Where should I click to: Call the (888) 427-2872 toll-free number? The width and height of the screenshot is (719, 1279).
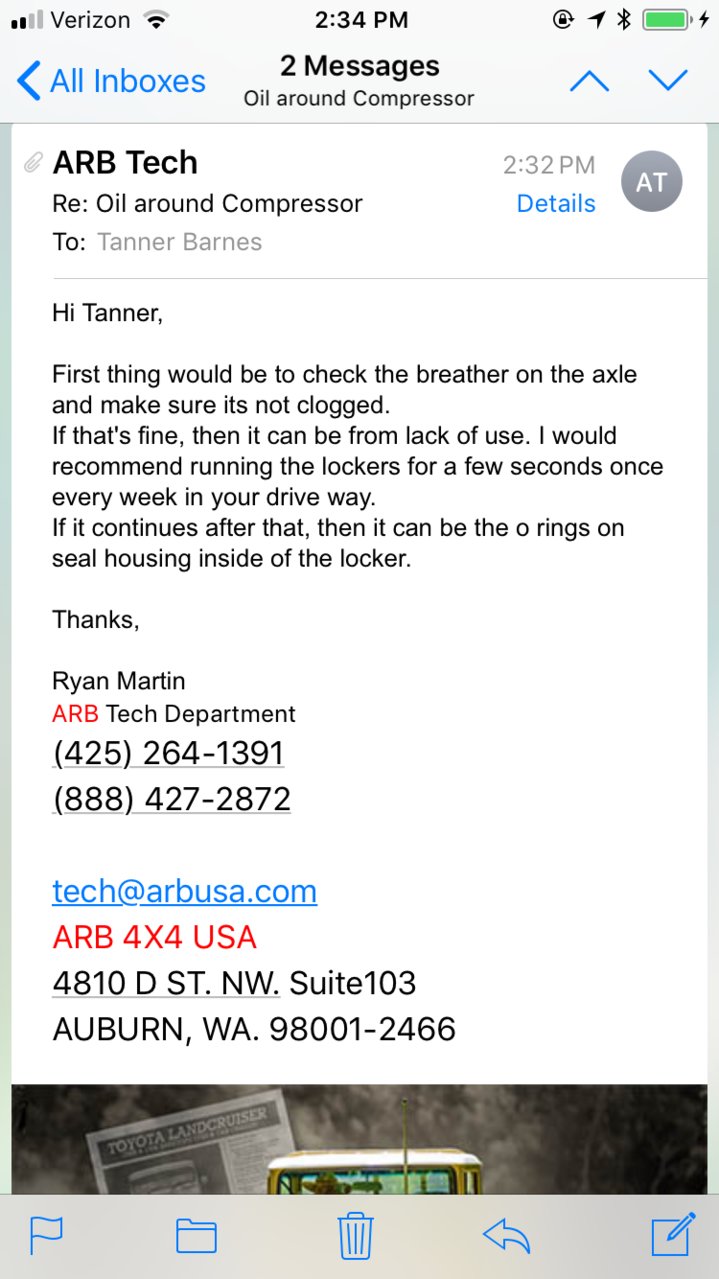pyautogui.click(x=171, y=799)
